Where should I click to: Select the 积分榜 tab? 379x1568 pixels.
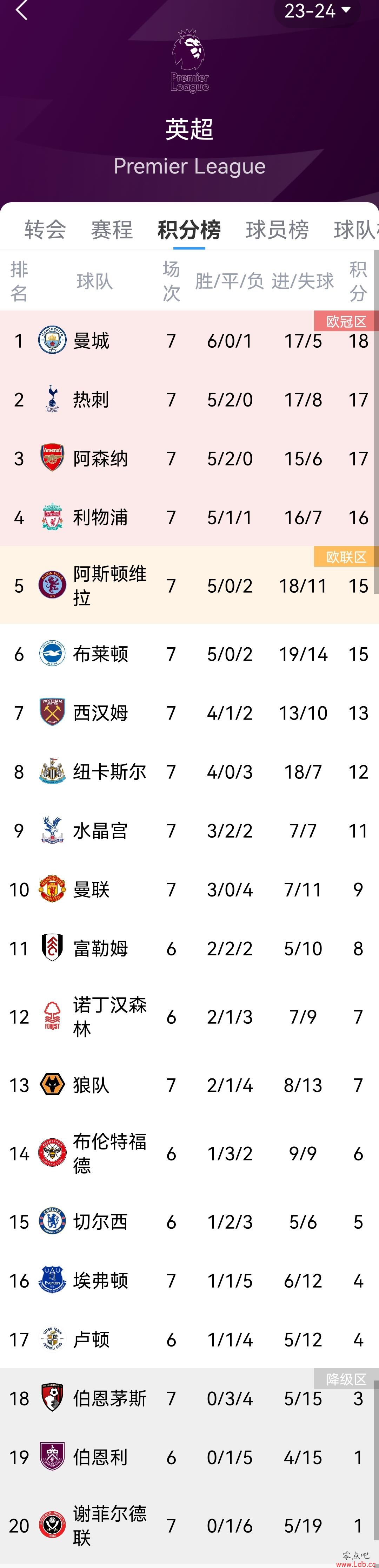tap(189, 230)
